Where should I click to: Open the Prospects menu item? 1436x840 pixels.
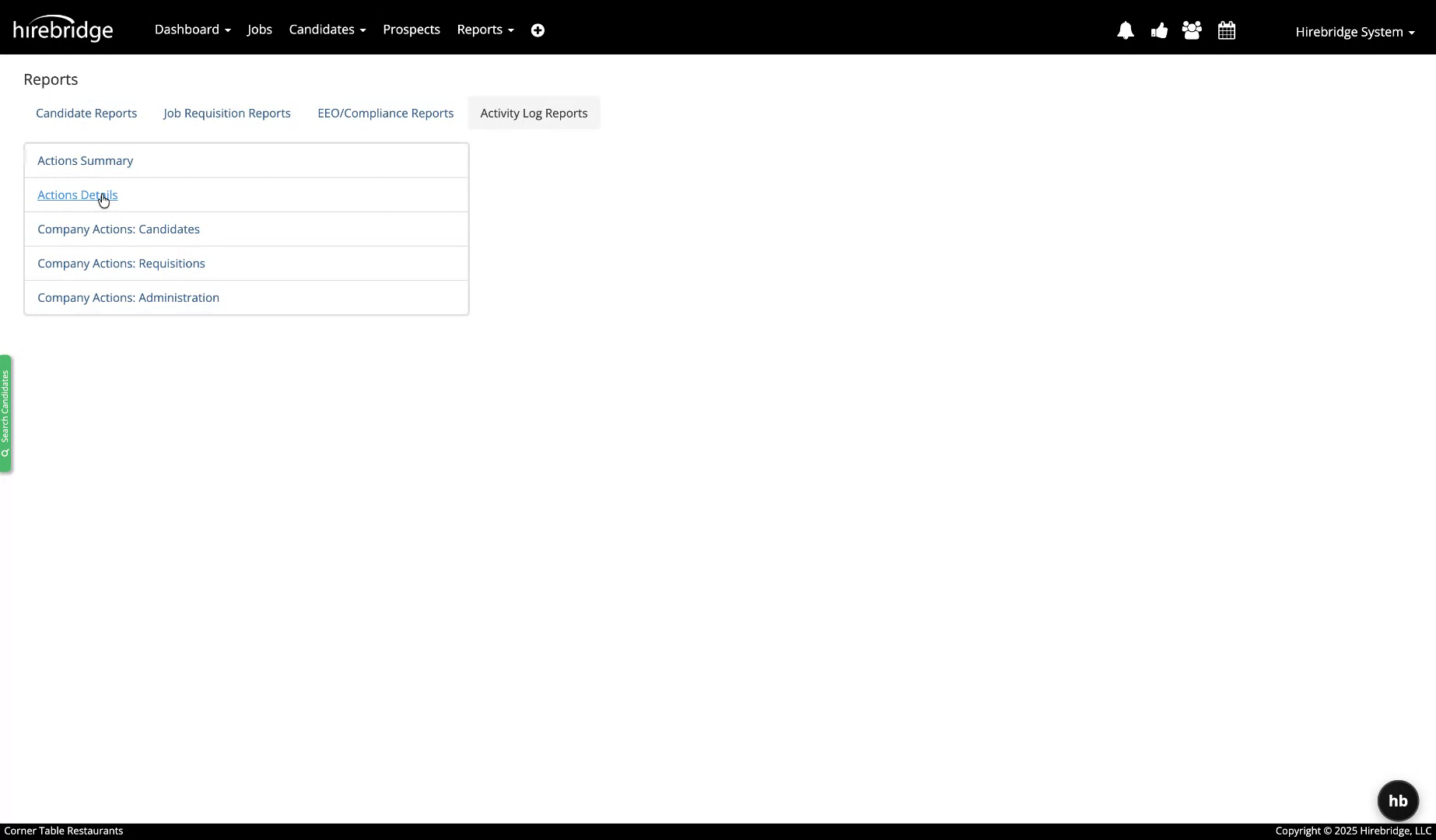tap(411, 29)
